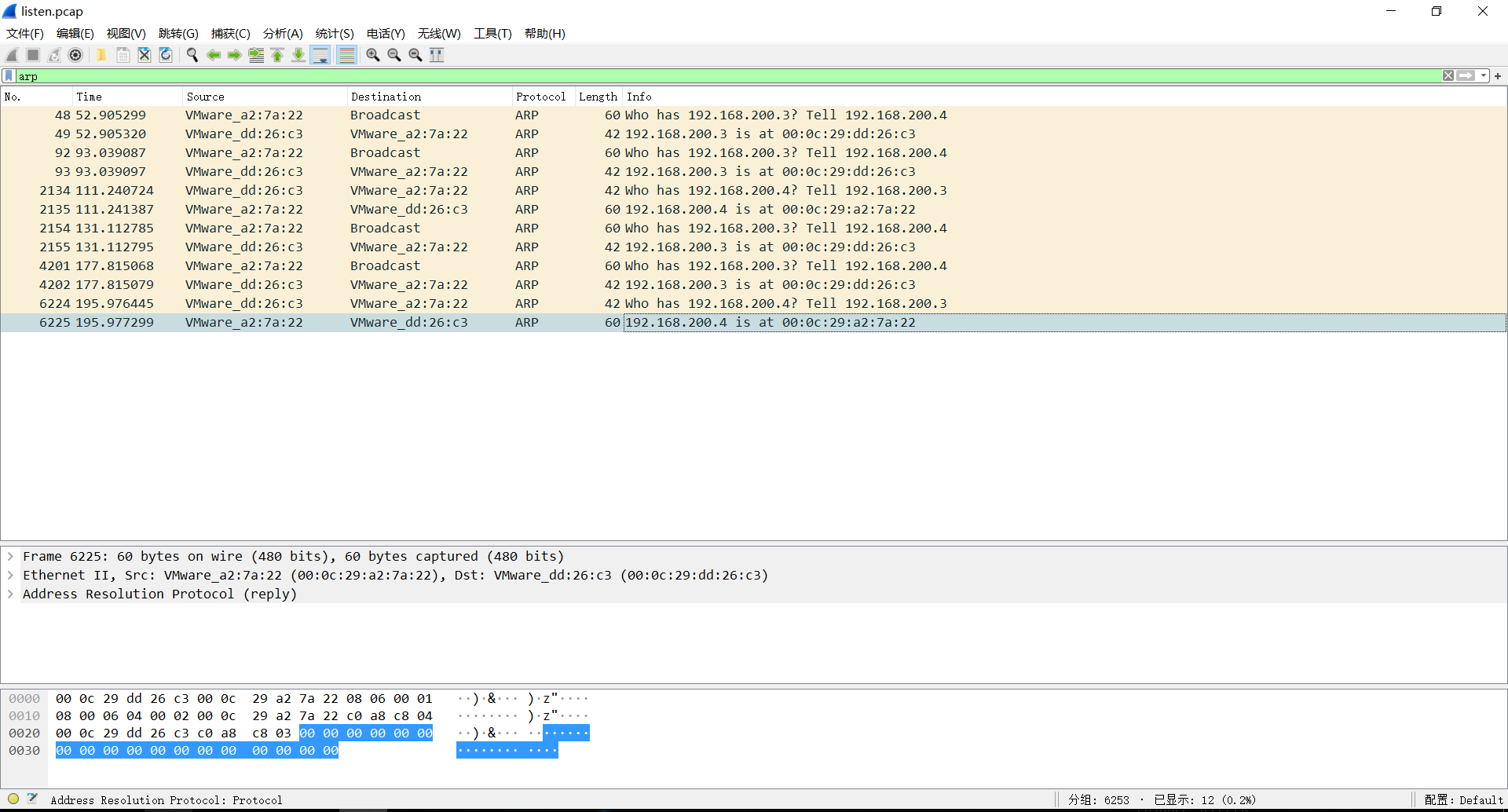1508x812 pixels.
Task: Select packet number 2134 in the list
Action: tap(753, 191)
